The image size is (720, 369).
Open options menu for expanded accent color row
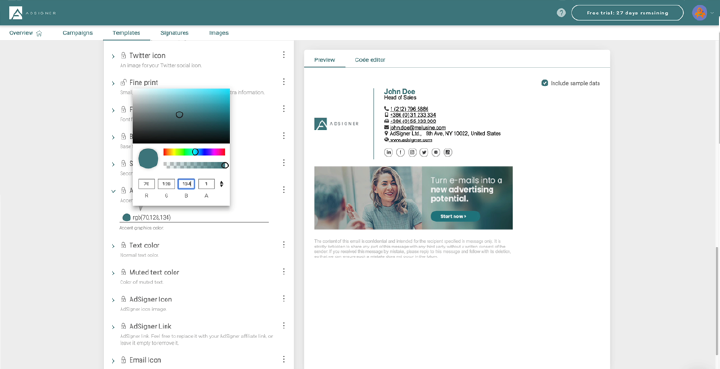click(284, 190)
